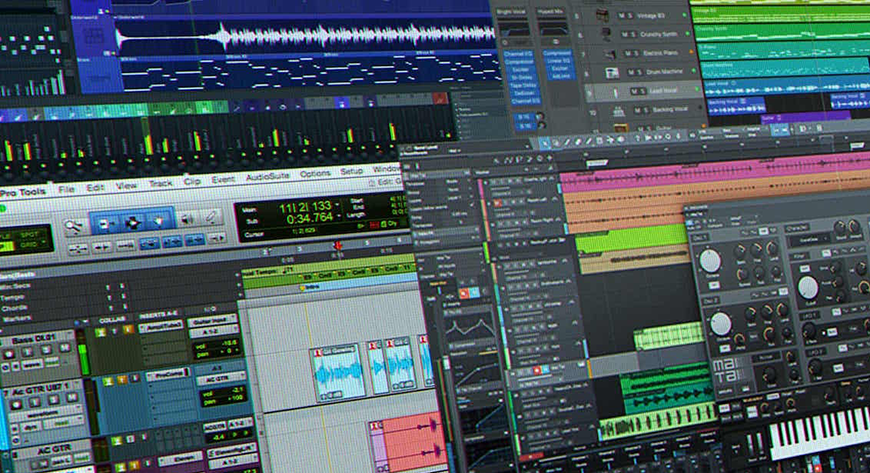Open the AdLimit plugin slot

[x=560, y=76]
